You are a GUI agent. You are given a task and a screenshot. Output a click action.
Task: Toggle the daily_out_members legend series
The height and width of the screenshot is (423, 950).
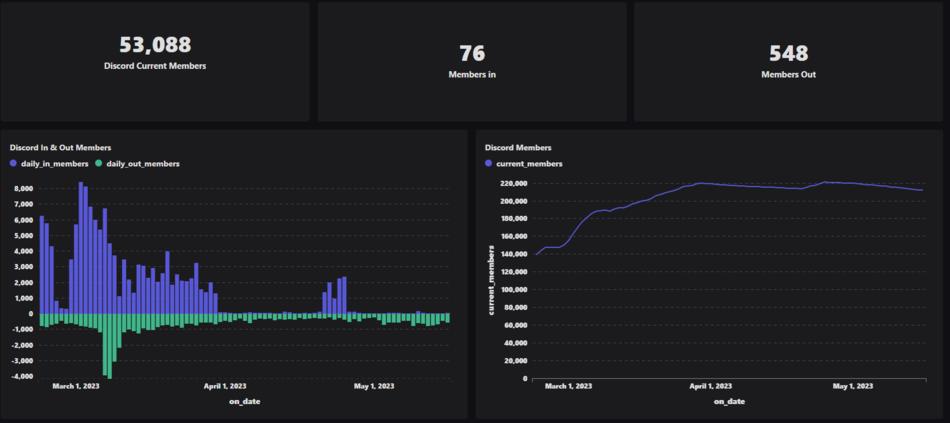137,164
